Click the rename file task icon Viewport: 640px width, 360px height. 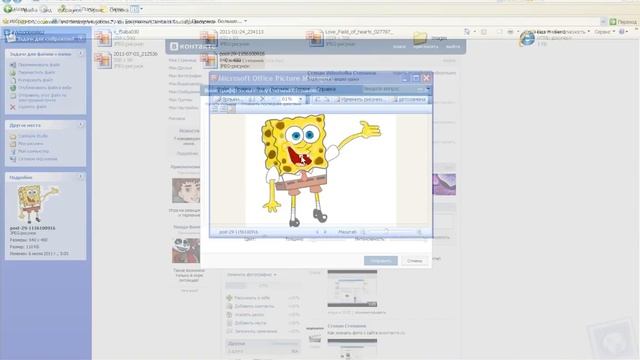tap(13, 64)
